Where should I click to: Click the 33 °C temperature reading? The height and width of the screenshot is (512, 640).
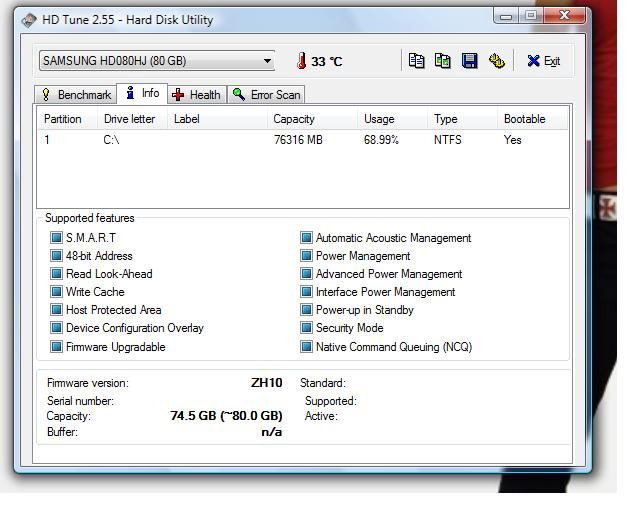click(x=327, y=62)
